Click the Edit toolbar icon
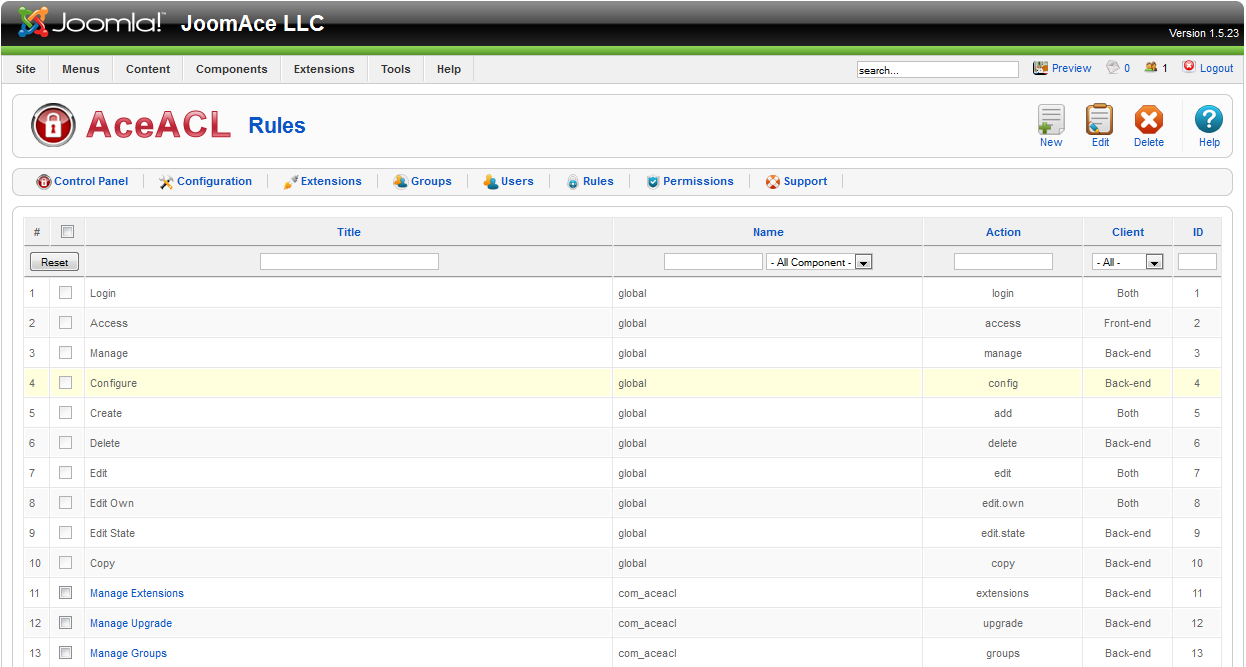Image resolution: width=1246 pixels, height=667 pixels. (x=1100, y=119)
